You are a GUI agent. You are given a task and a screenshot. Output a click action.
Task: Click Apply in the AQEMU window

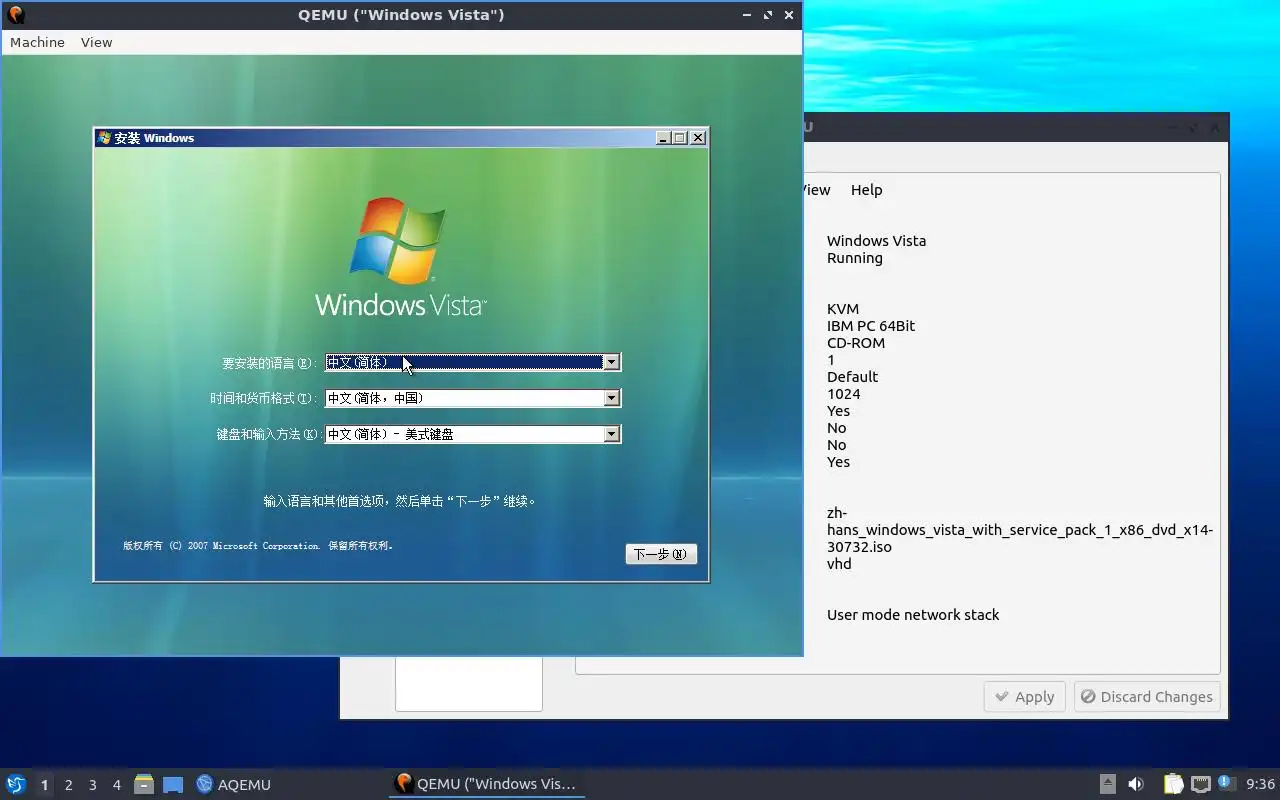tap(1024, 697)
